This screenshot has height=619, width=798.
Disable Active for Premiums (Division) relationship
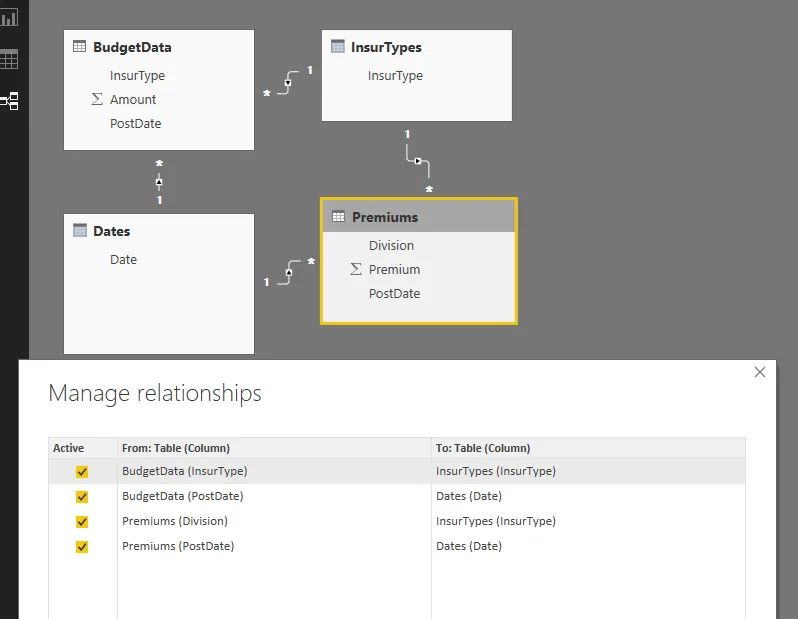tap(82, 522)
